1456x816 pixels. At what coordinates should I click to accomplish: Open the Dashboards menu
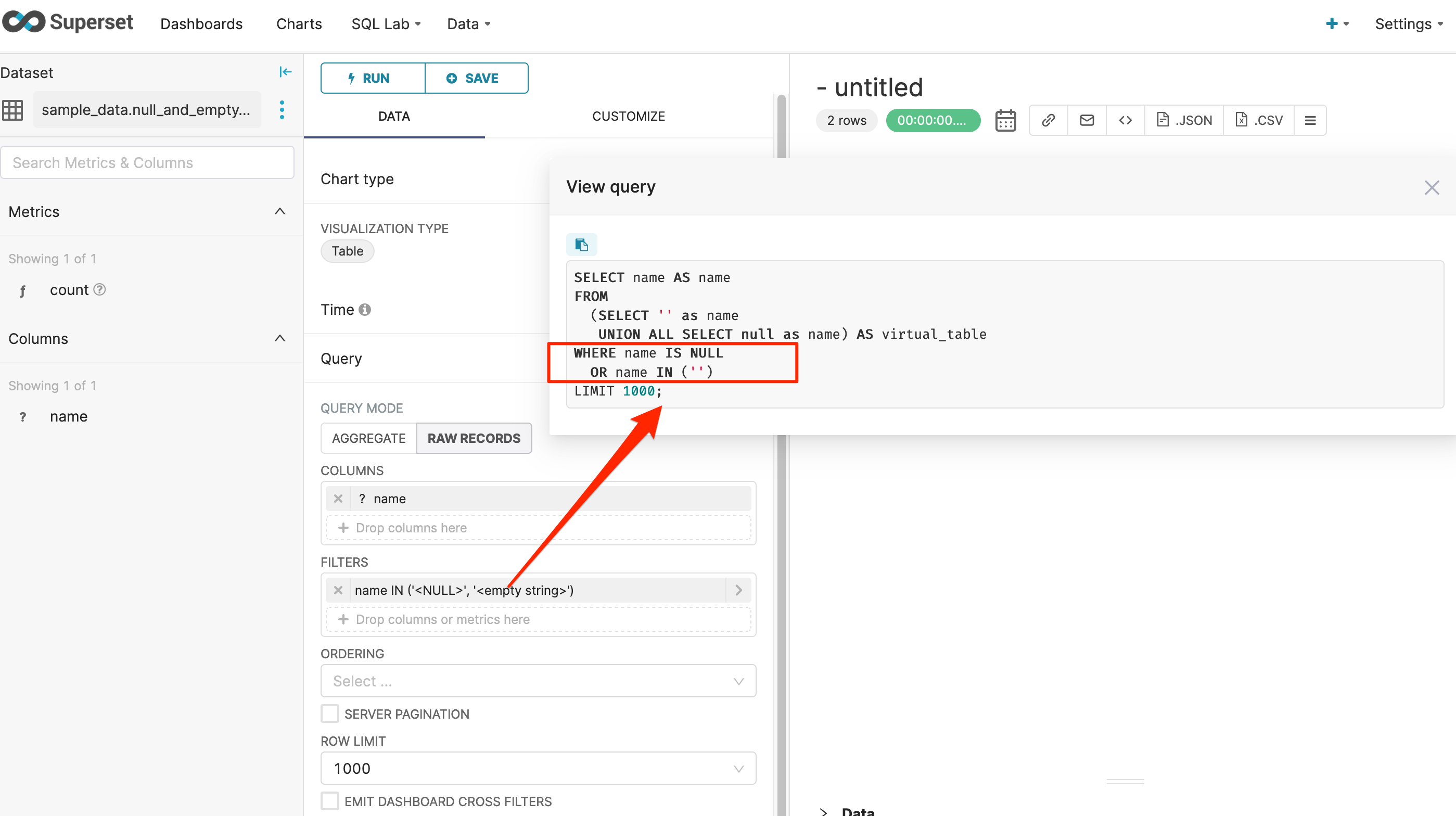[x=201, y=24]
